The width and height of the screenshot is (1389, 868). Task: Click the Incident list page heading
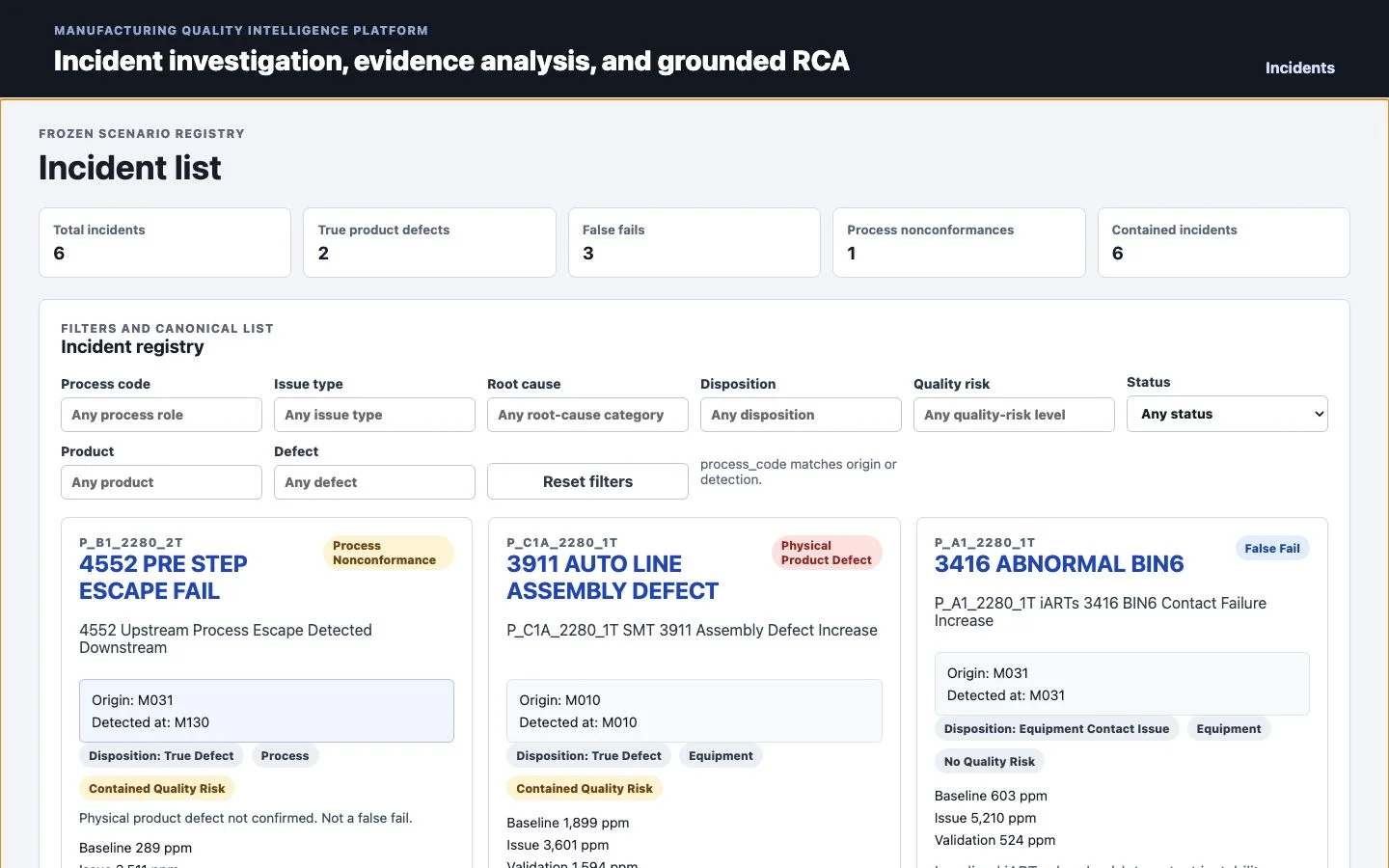click(x=130, y=168)
